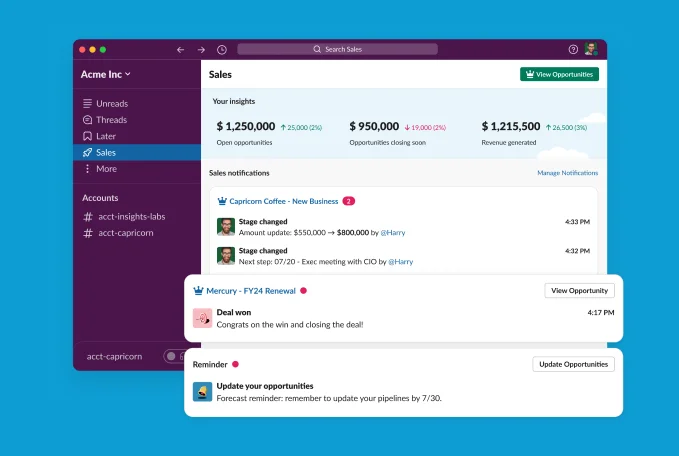This screenshot has height=456, width=679.
Task: Open help question mark icon
Action: tap(573, 49)
